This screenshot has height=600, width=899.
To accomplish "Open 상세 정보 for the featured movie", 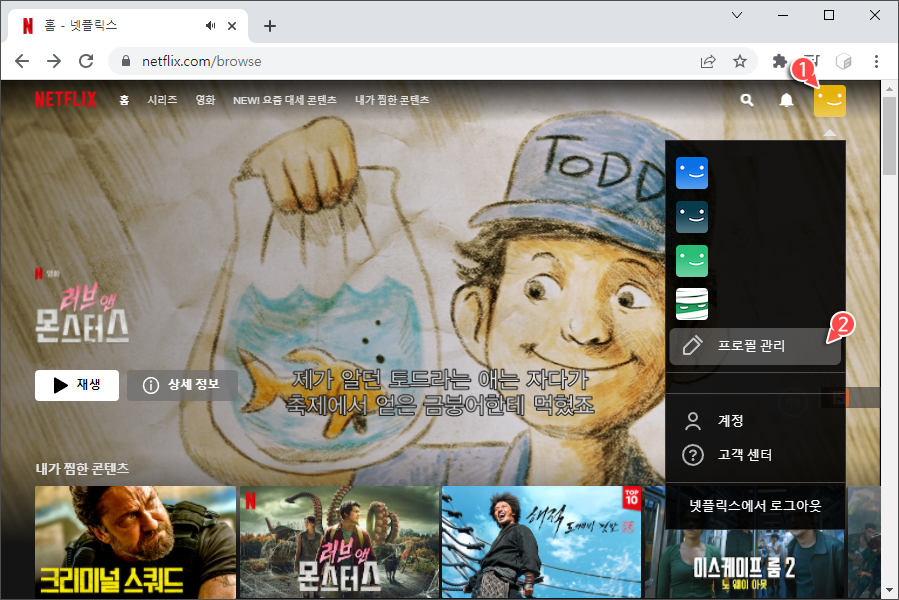I will tap(182, 385).
